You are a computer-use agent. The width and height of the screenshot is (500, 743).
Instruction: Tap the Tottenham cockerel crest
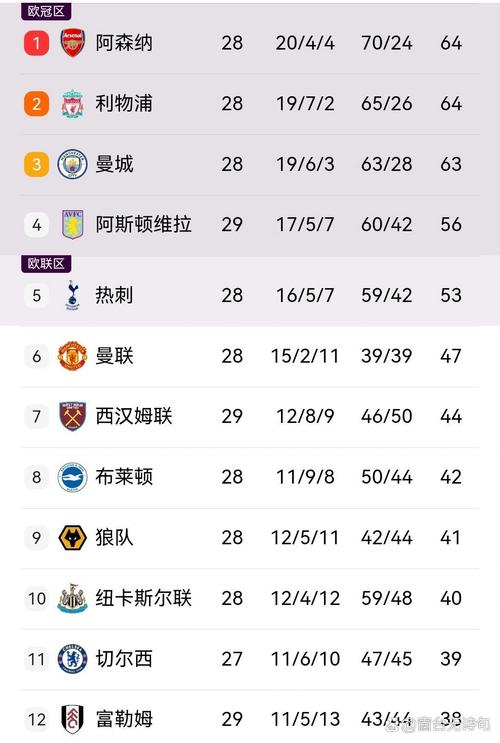pyautogui.click(x=73, y=295)
